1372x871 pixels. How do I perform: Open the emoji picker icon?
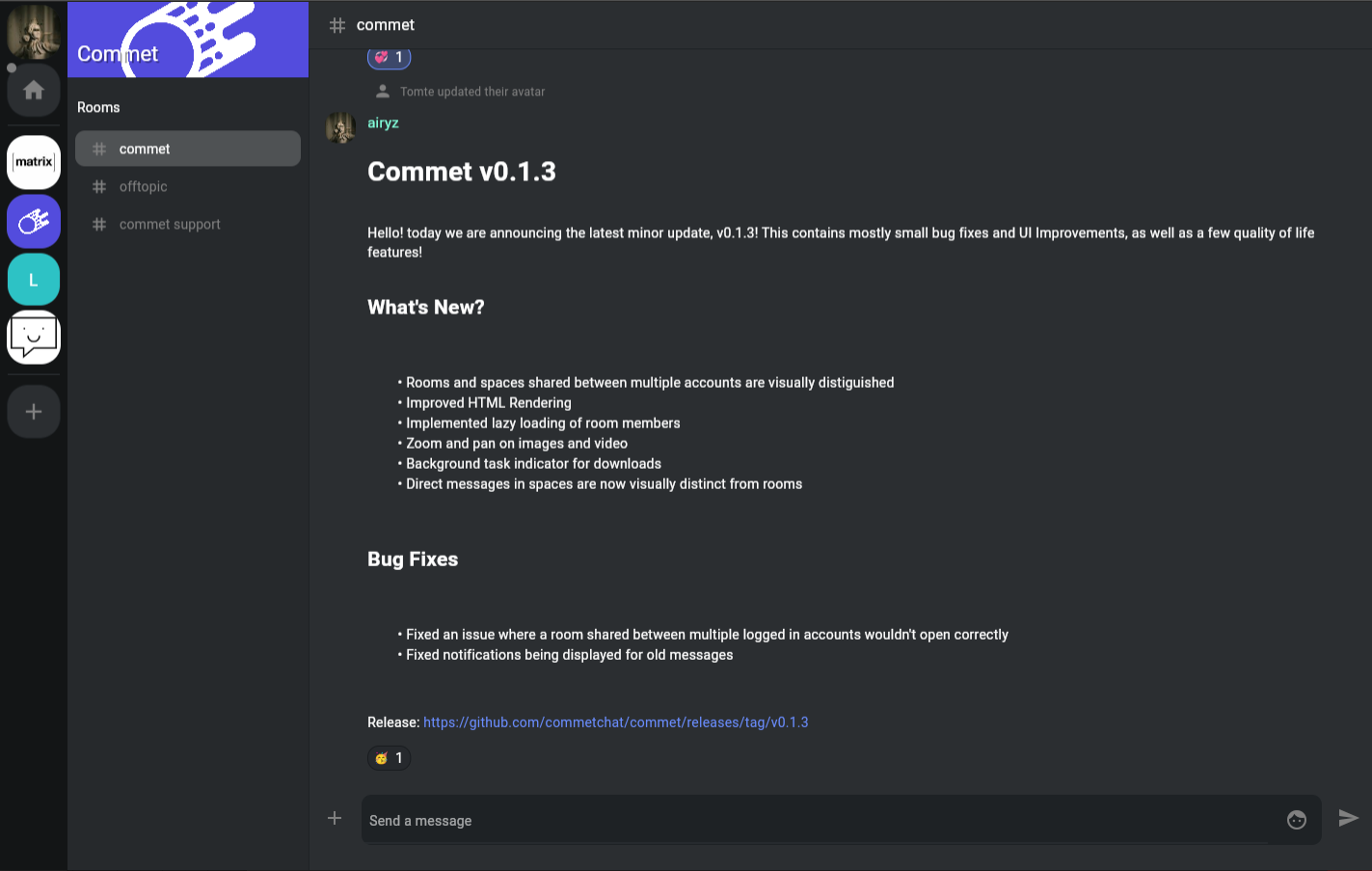1297,820
